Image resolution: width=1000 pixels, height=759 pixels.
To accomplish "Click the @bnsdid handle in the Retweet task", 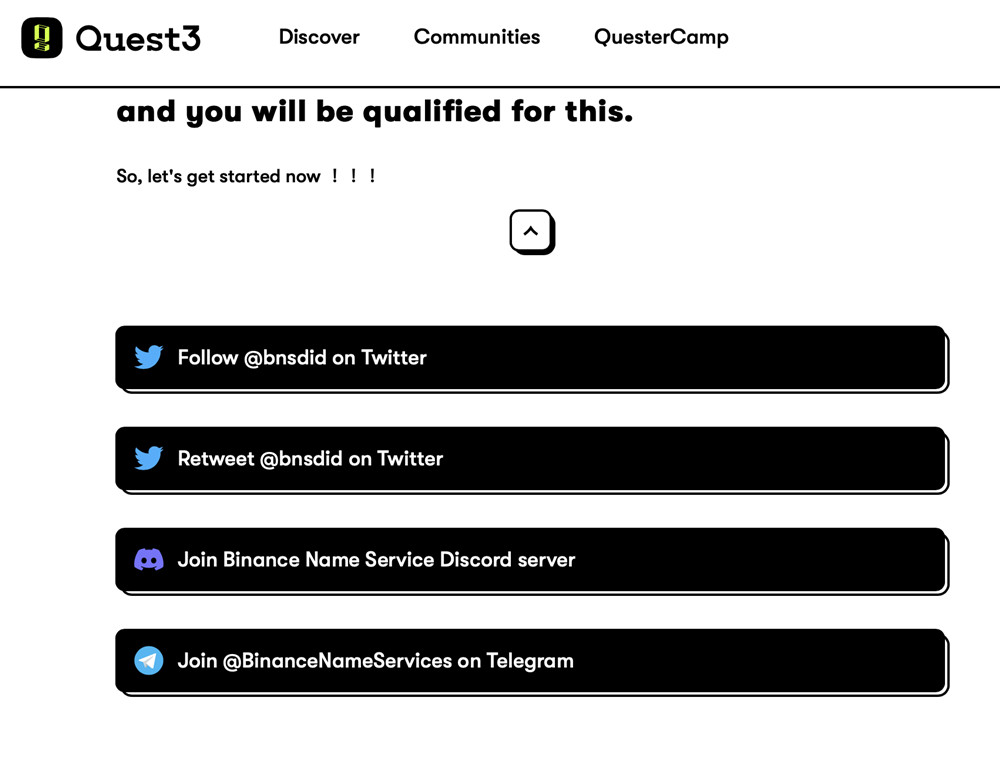I will (301, 459).
